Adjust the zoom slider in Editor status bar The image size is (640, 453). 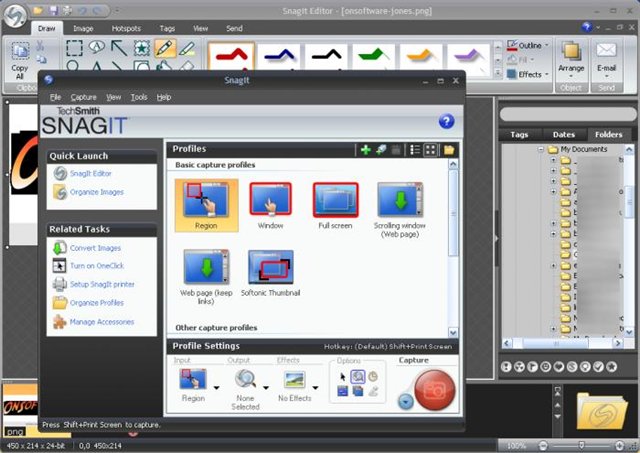(x=581, y=445)
